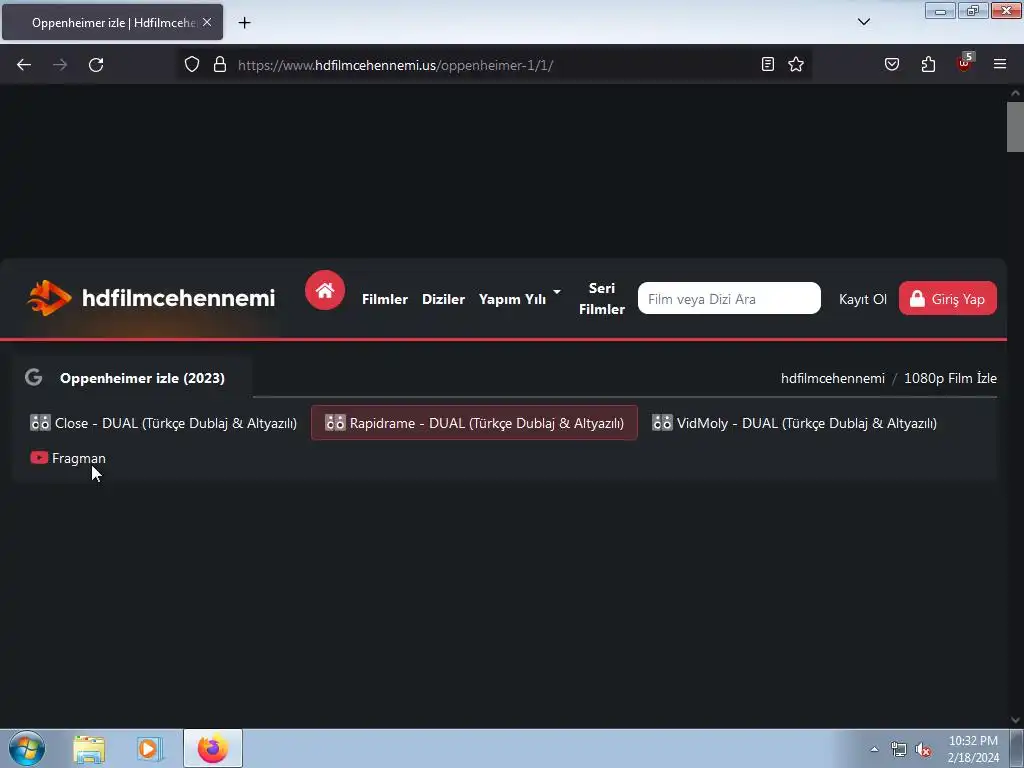Open Windows Start menu
Viewport: 1024px width, 768px height.
pos(27,748)
